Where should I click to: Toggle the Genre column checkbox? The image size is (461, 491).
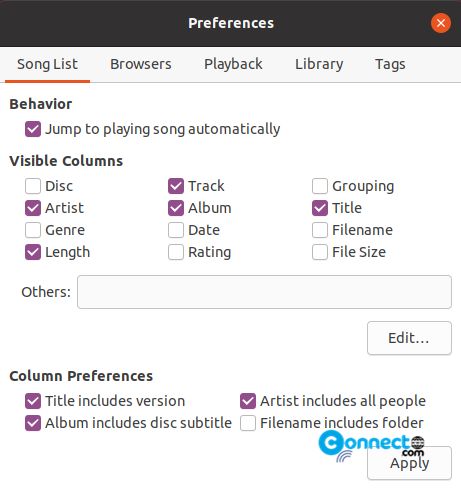[33, 230]
